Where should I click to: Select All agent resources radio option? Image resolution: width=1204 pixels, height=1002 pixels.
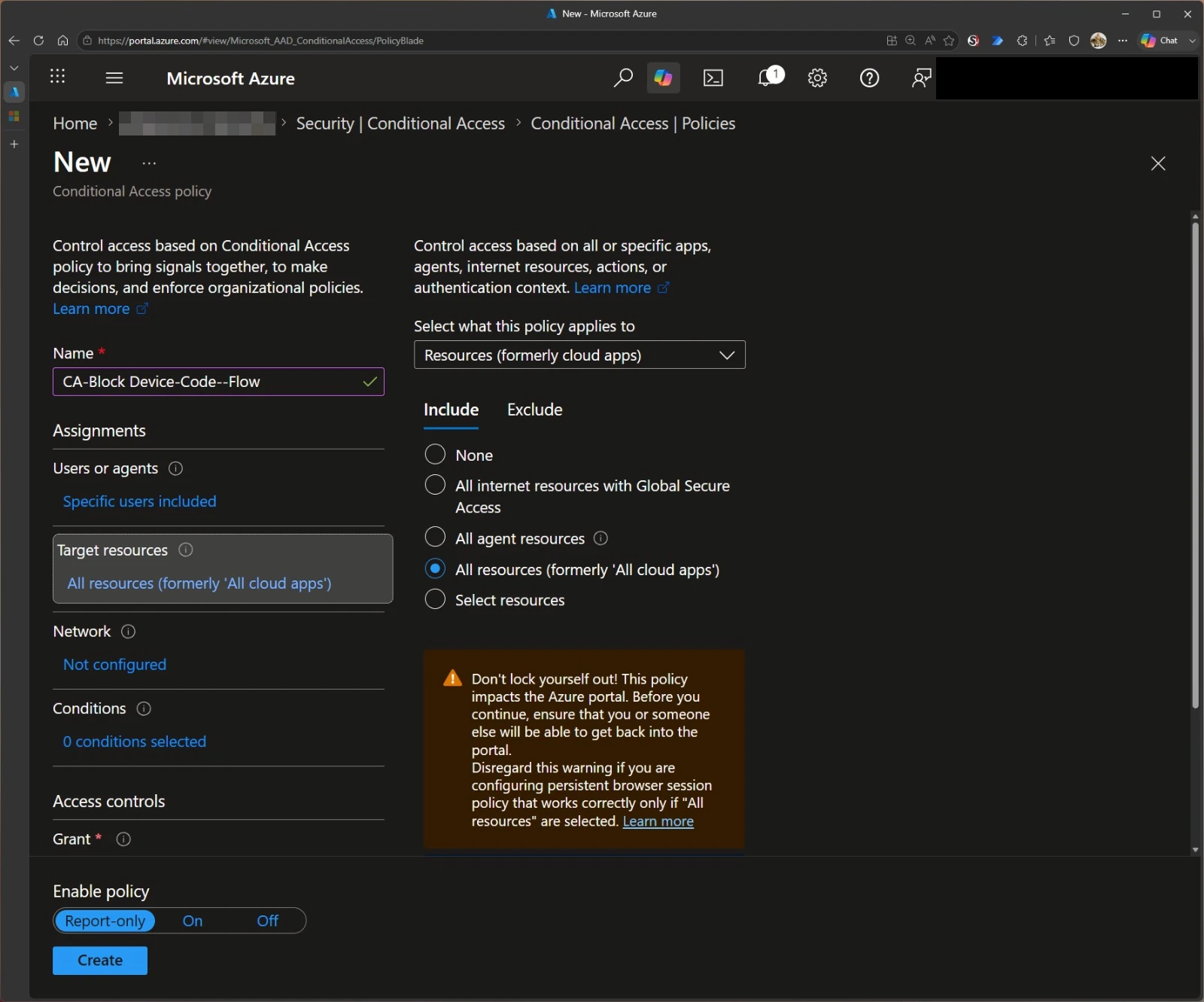click(435, 537)
